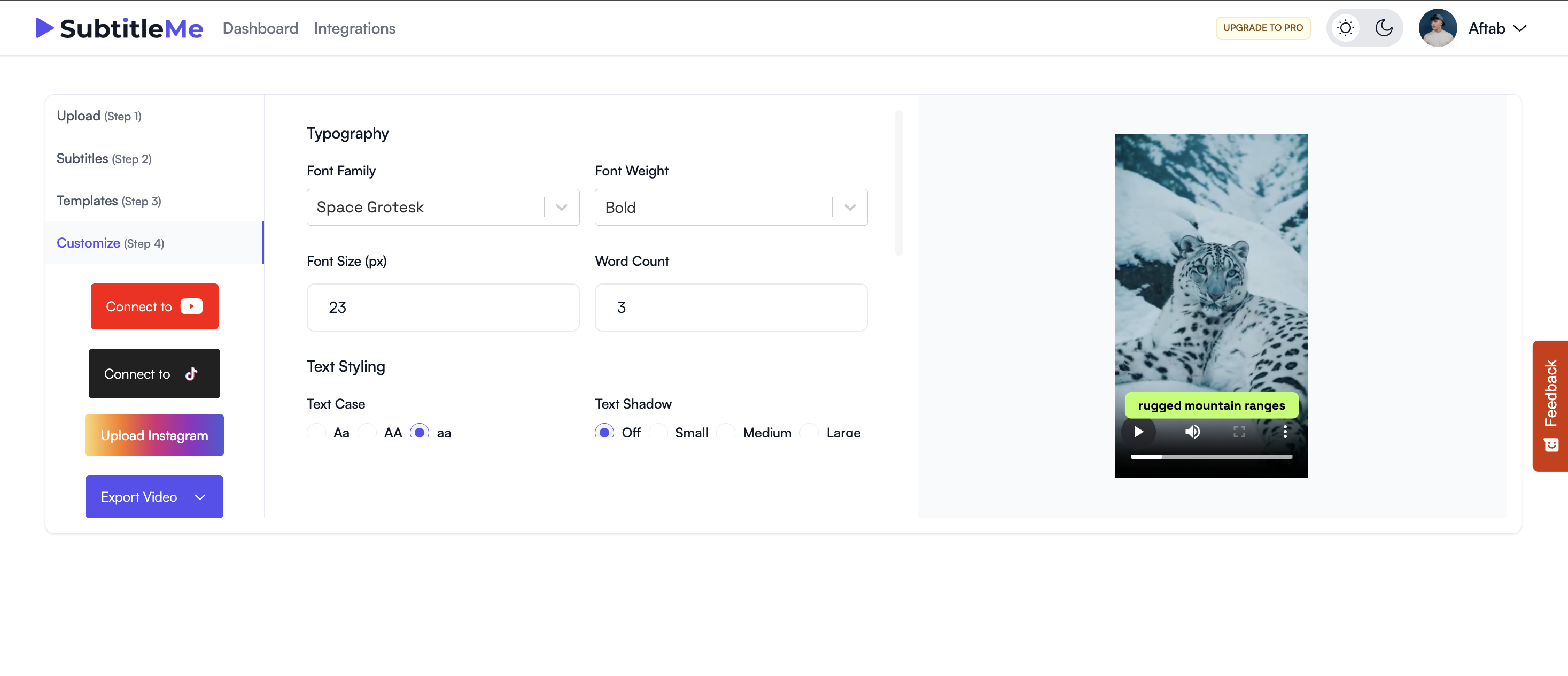This screenshot has width=1568, height=676.
Task: Switch to light mode using the sun icon
Action: pos(1345,27)
